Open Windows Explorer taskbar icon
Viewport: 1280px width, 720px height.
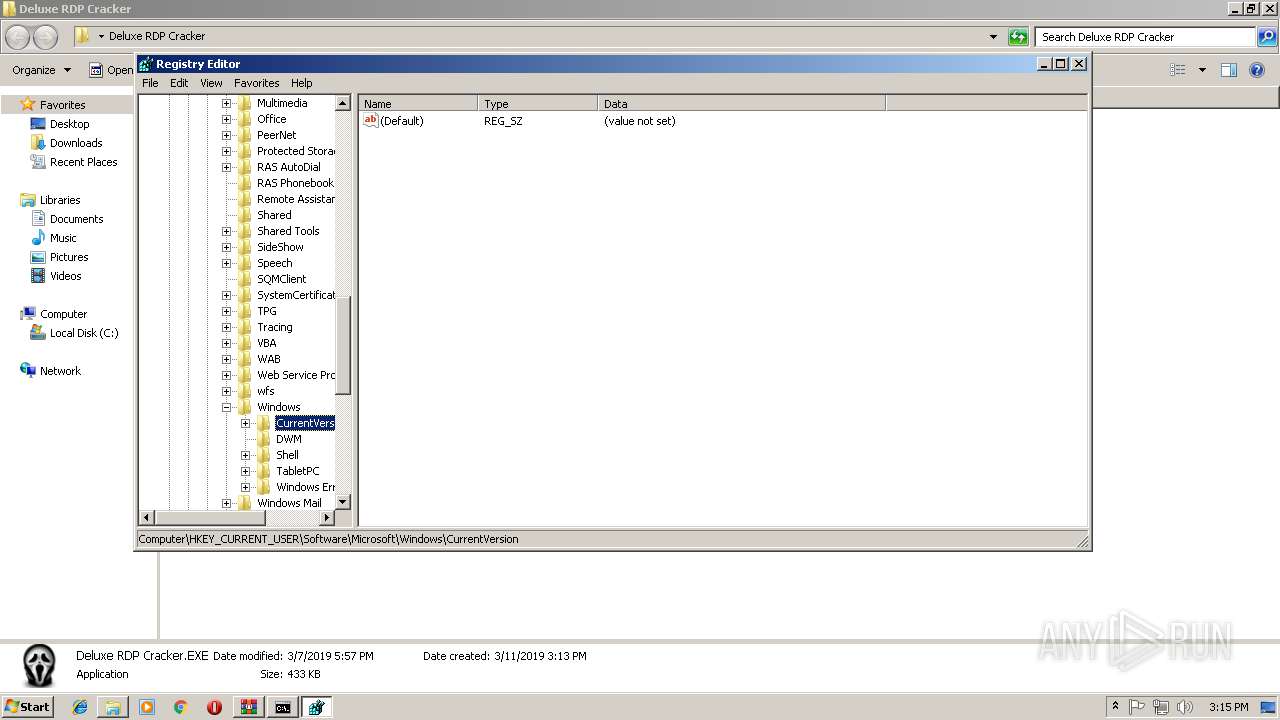pos(113,707)
